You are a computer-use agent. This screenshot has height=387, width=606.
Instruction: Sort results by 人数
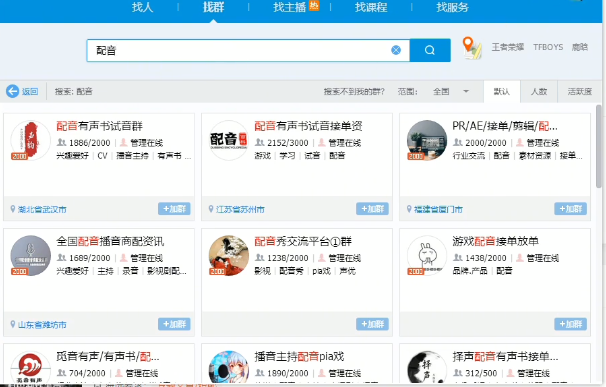pyautogui.click(x=539, y=92)
